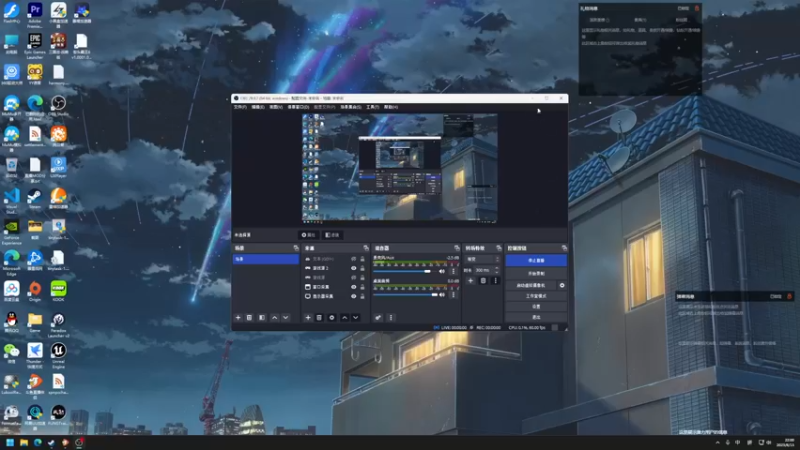Hide the game source 2 eye icon
Screen dimensions: 800x450
[353, 268]
